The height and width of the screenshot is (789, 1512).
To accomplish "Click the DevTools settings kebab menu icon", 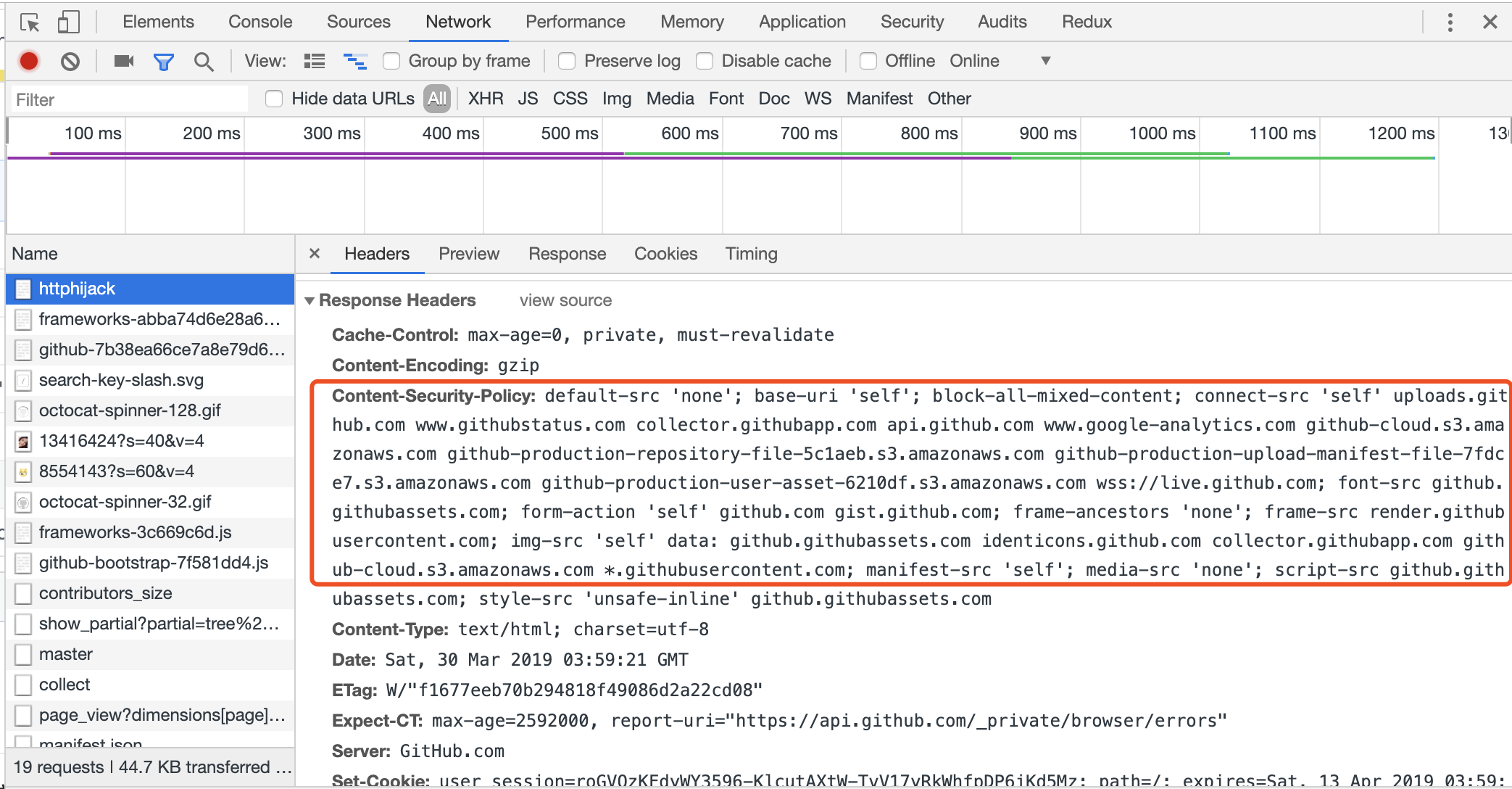I will (x=1450, y=22).
